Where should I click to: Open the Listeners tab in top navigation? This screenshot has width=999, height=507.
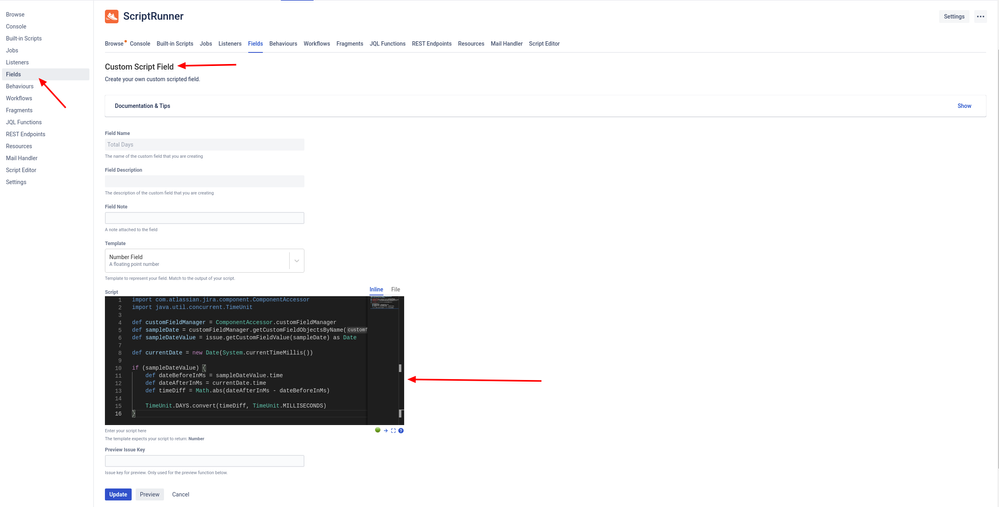[x=230, y=44]
